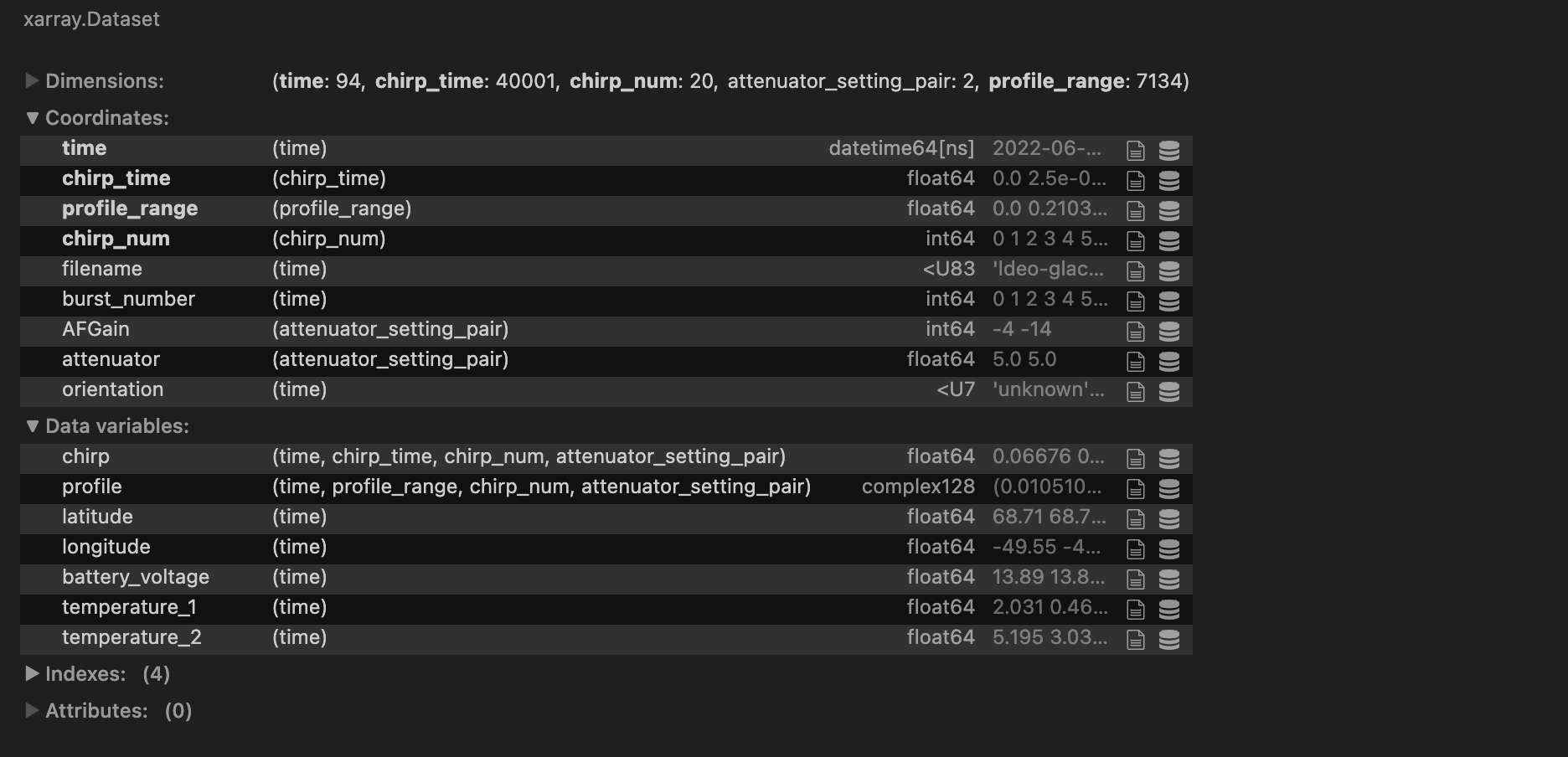Show data repr for chirp_time coordinate
1568x757 pixels.
pyautogui.click(x=1168, y=179)
